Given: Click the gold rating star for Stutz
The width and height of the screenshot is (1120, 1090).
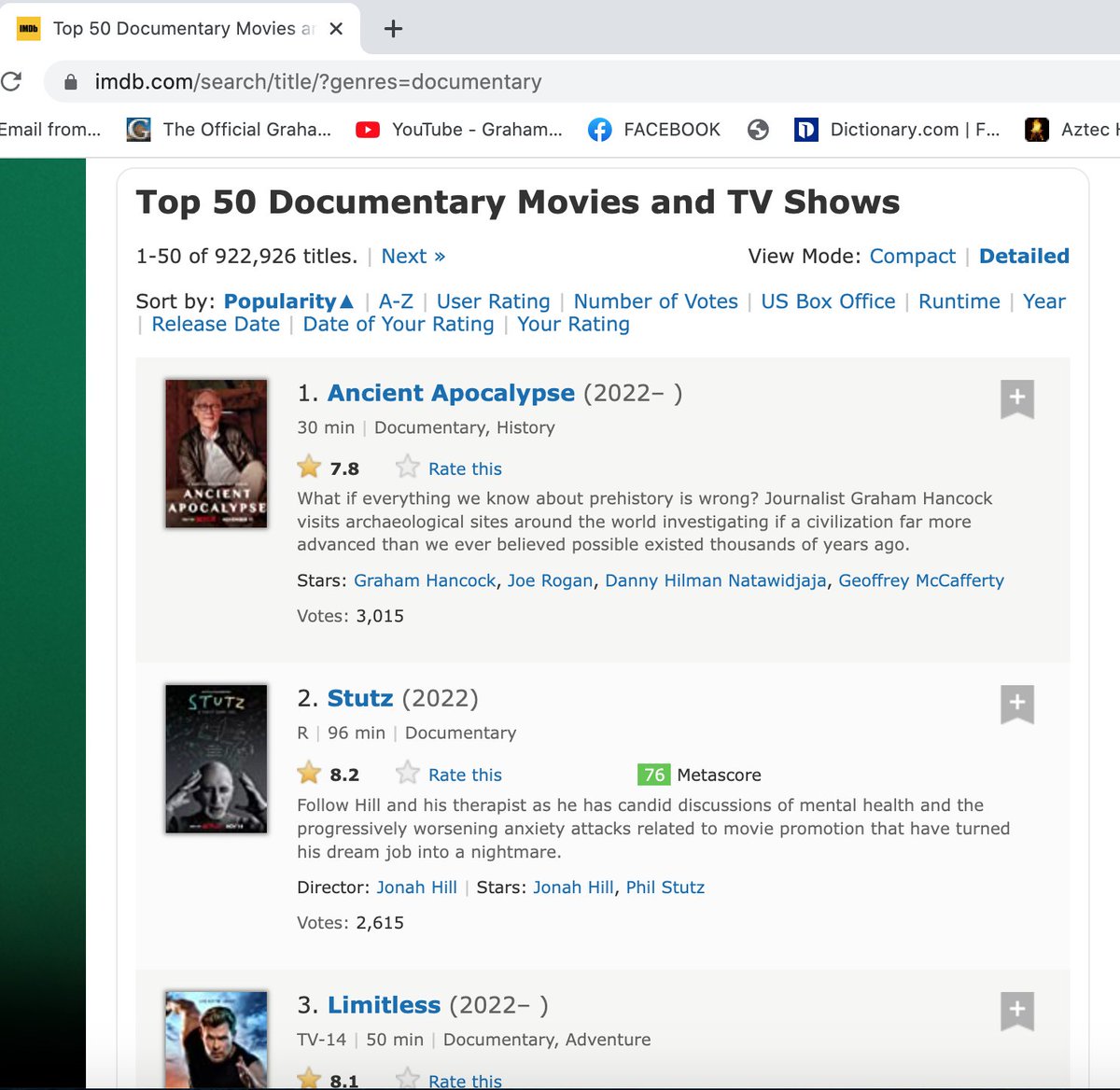Looking at the screenshot, I should 309,773.
